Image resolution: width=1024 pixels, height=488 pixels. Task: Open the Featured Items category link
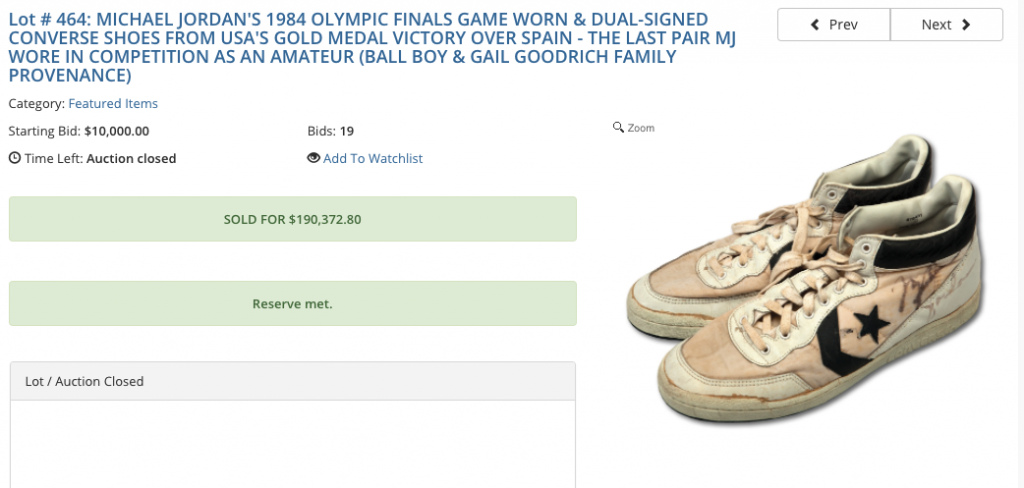click(113, 103)
